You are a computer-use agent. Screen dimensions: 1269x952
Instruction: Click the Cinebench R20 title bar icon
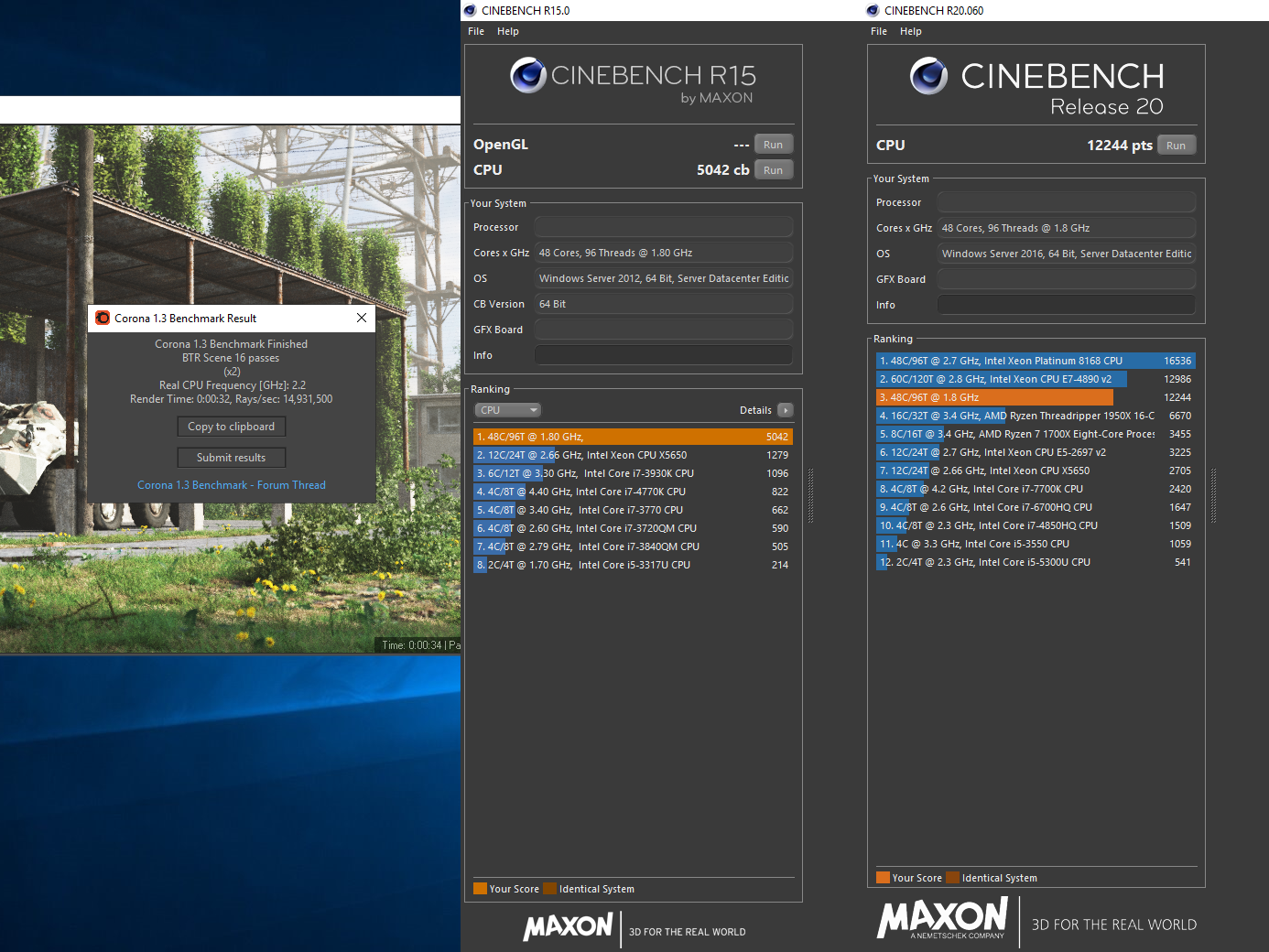[x=873, y=10]
